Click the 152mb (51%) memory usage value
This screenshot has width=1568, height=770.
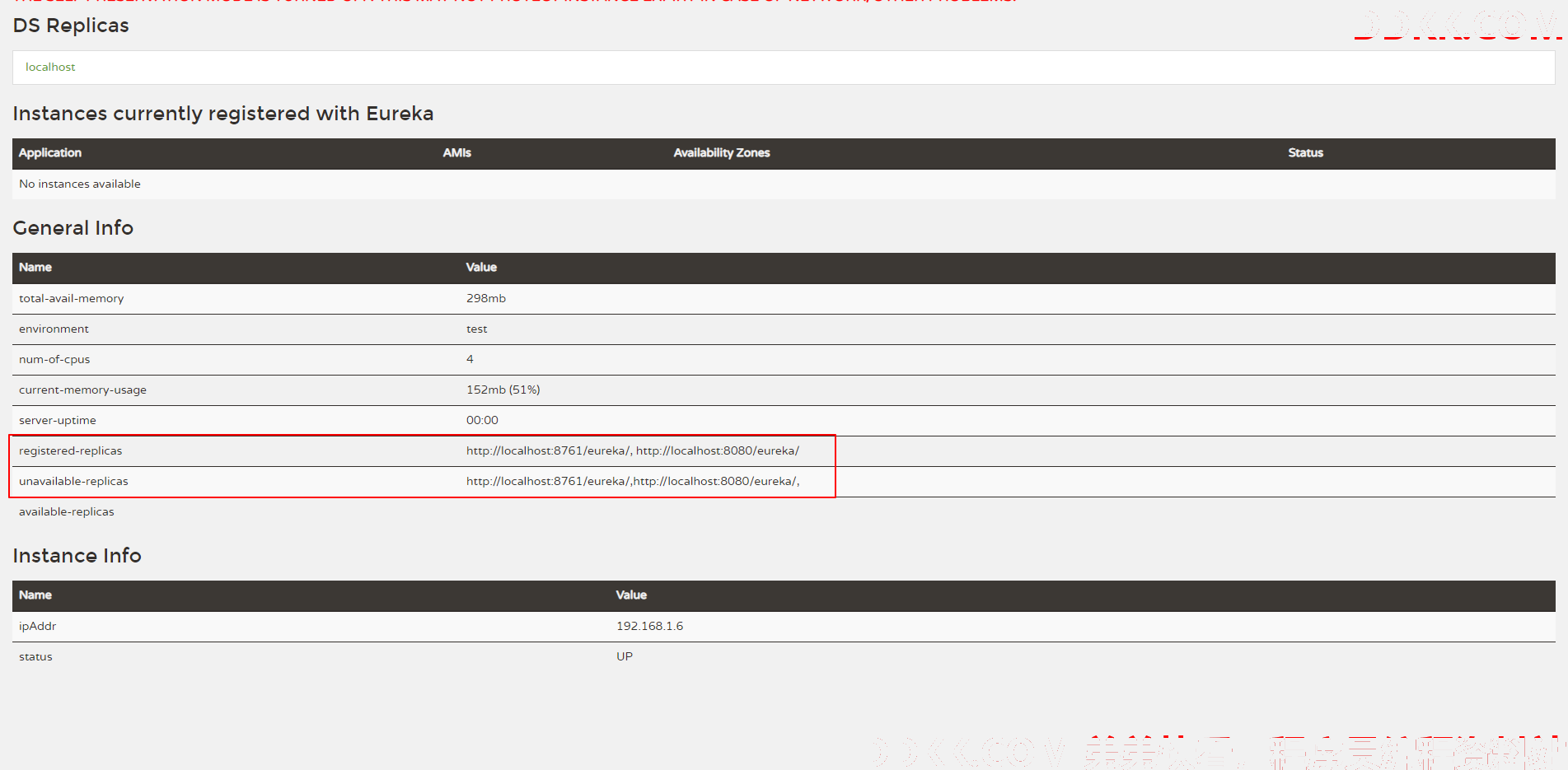pos(503,390)
